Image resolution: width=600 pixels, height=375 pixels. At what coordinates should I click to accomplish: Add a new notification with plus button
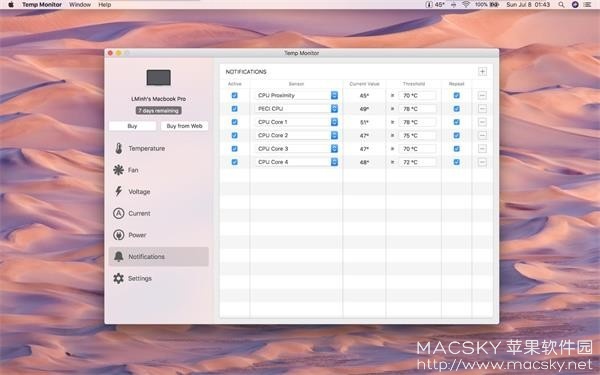coord(482,72)
